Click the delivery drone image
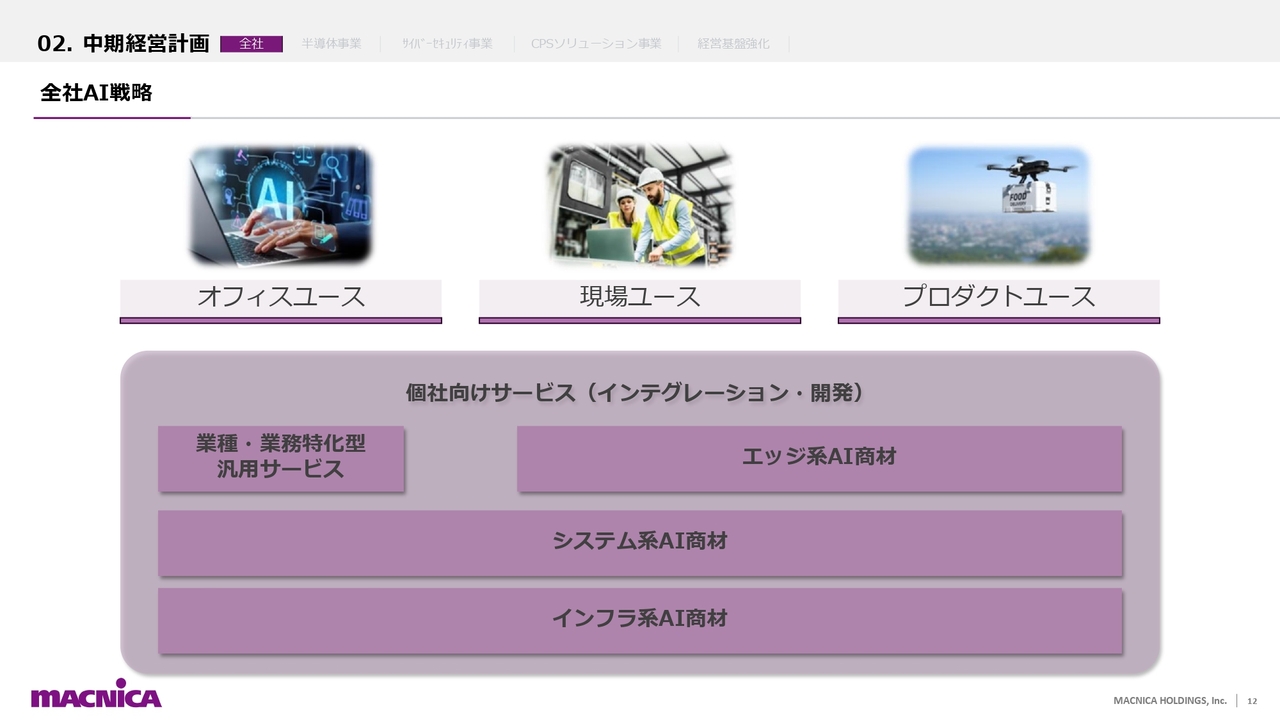Screen dimensions: 1280x720 pyautogui.click(x=998, y=206)
